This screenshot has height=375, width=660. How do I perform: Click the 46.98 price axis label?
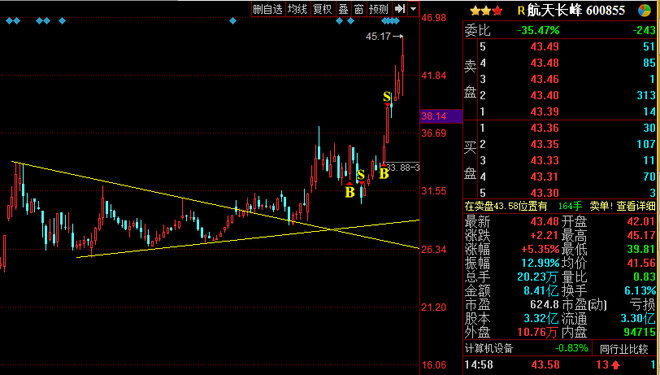point(434,18)
